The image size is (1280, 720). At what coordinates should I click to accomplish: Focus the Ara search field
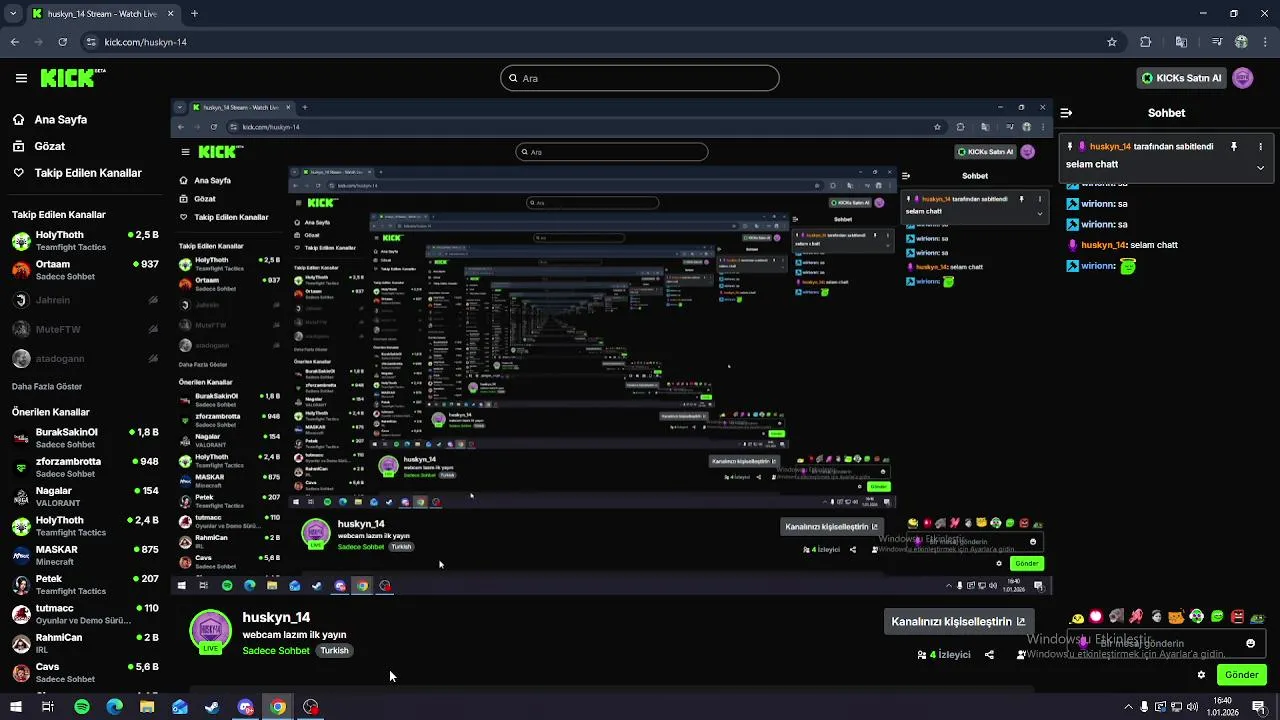(640, 78)
